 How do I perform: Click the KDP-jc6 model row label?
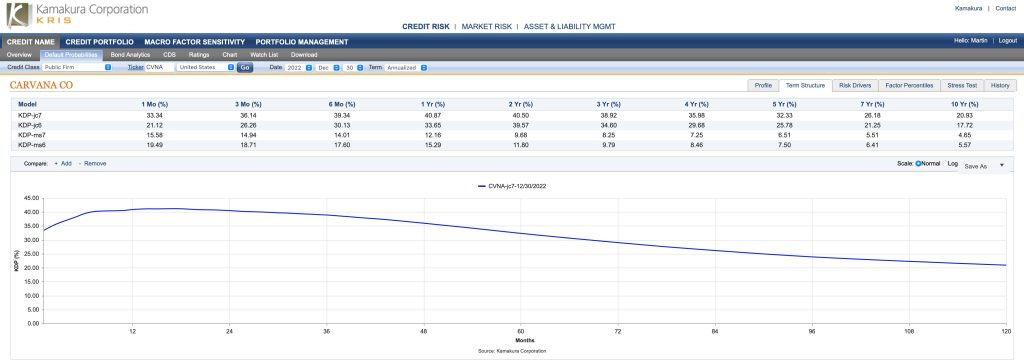pos(29,125)
